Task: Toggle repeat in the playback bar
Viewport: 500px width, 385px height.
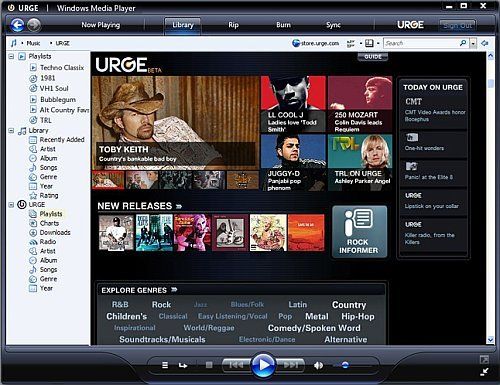Action: [183, 366]
